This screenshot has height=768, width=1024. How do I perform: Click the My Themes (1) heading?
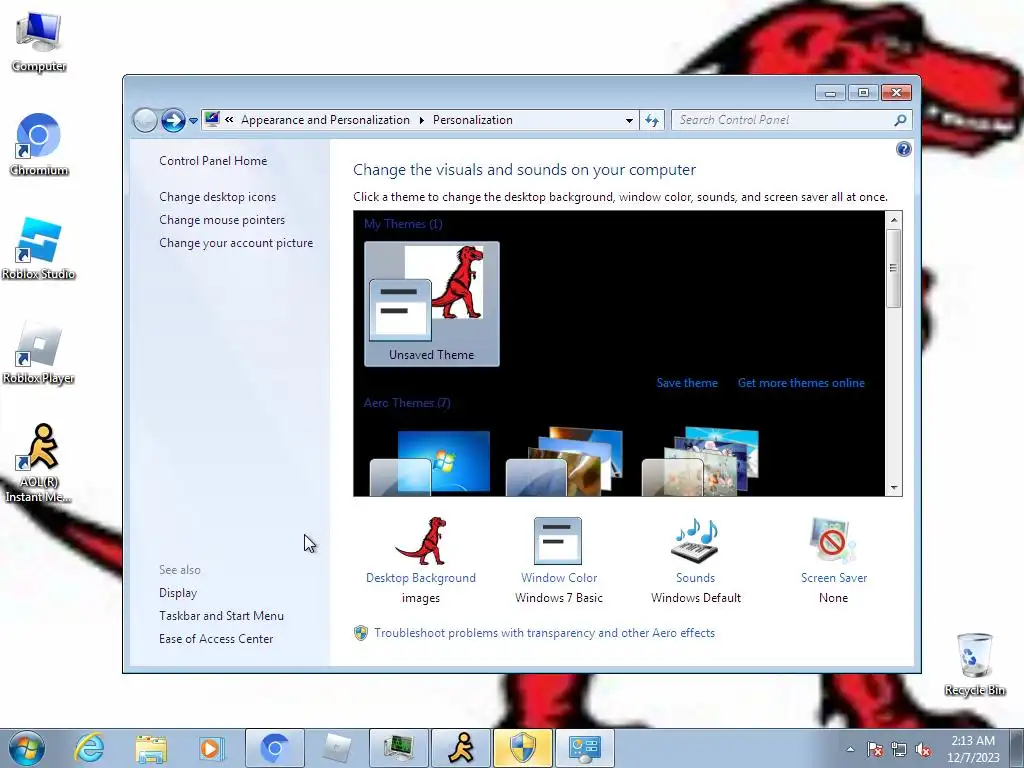pyautogui.click(x=403, y=224)
